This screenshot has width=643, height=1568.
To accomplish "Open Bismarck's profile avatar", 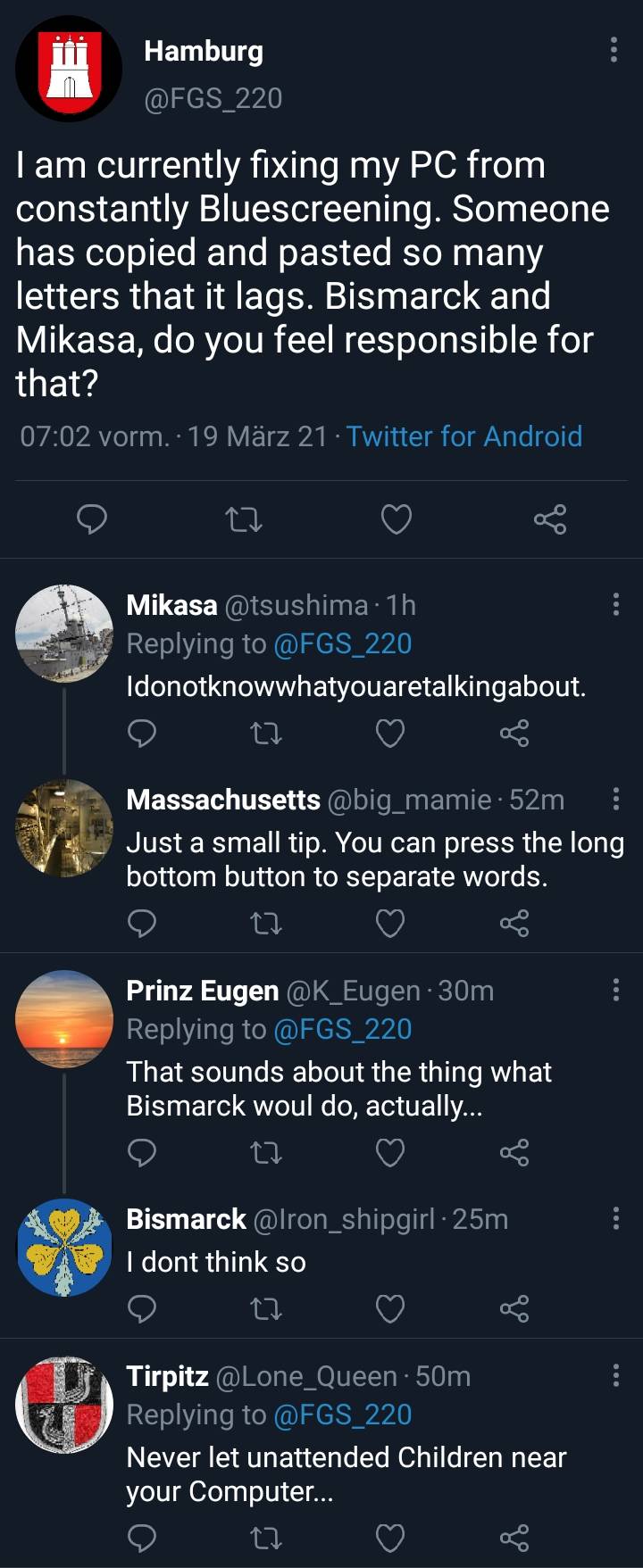I will [x=64, y=1247].
